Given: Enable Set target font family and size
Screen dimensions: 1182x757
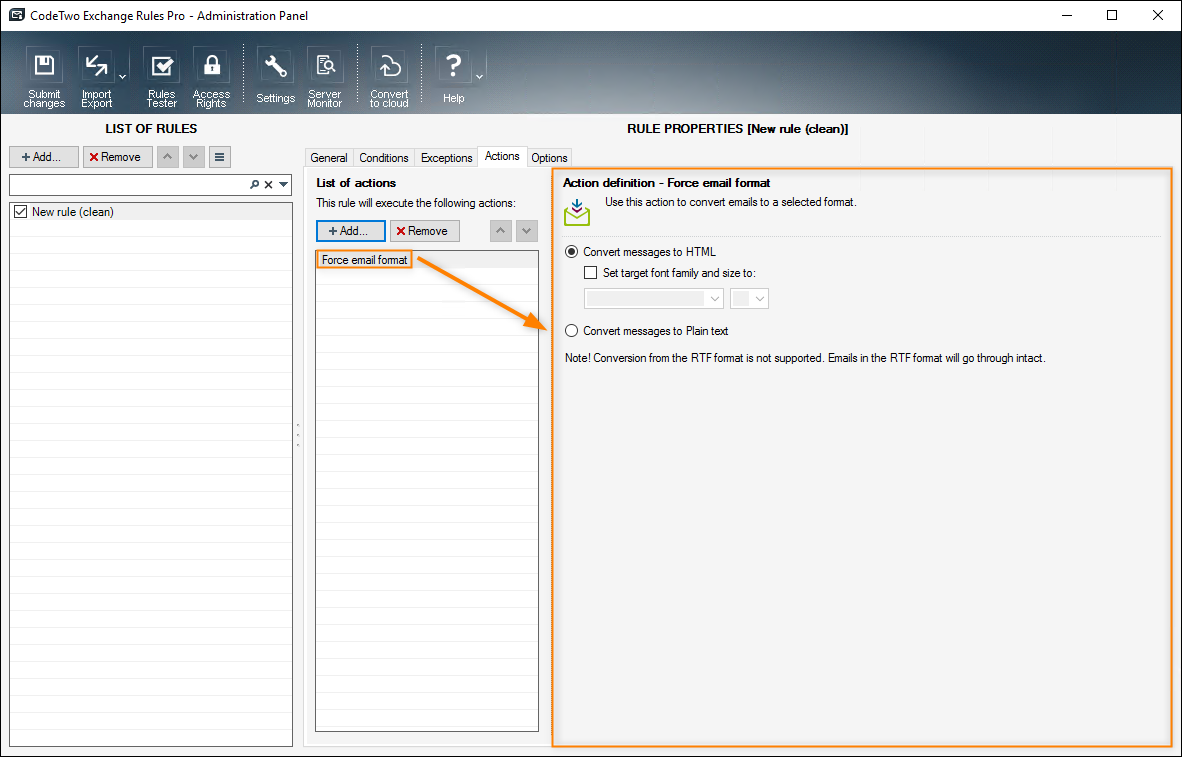Looking at the screenshot, I should [591, 273].
